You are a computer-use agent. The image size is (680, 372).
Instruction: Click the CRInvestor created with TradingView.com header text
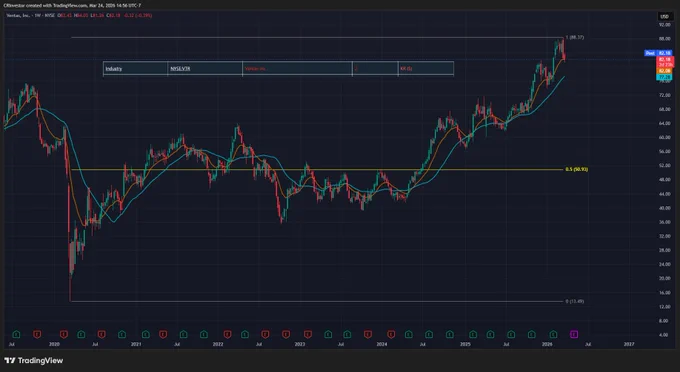point(72,5)
